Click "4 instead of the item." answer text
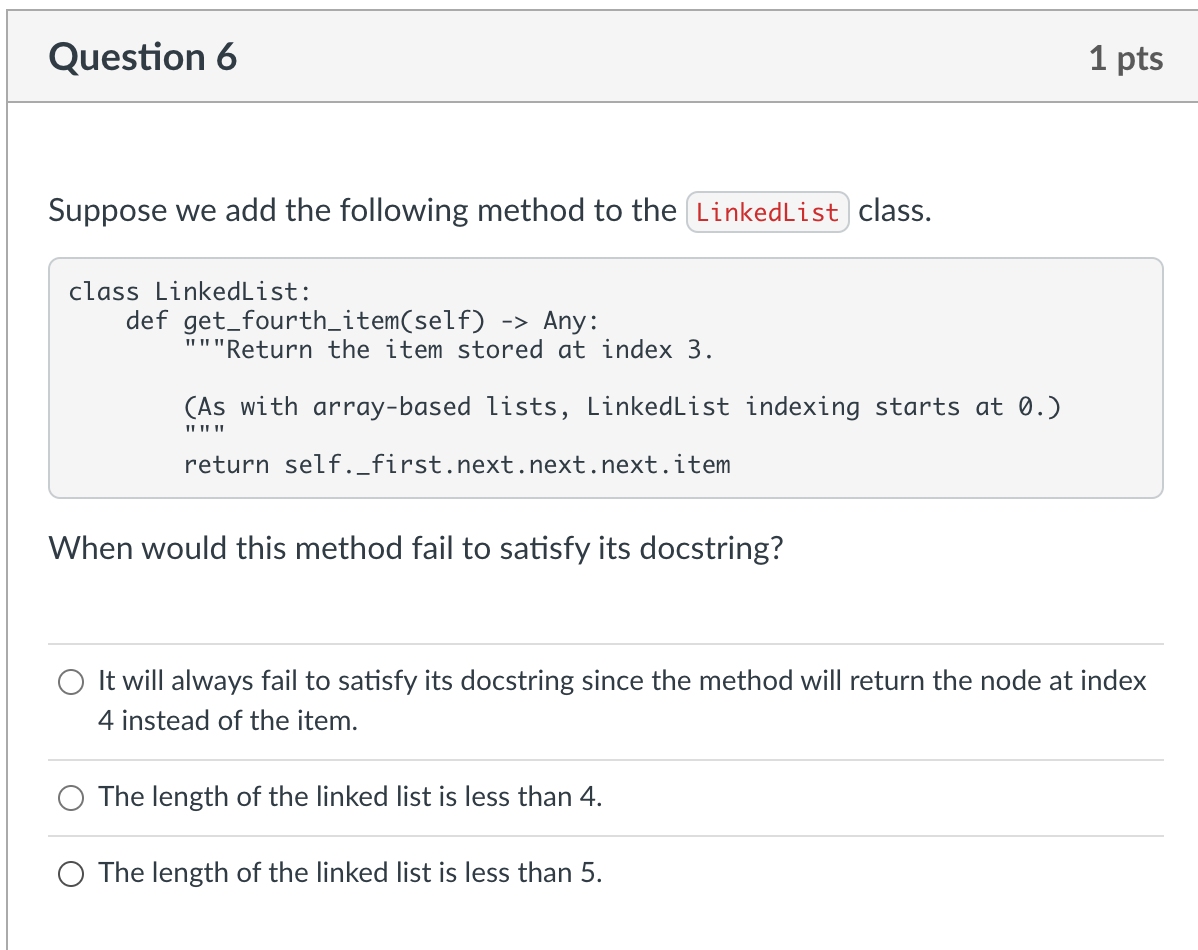This screenshot has height=950, width=1198. point(227,720)
